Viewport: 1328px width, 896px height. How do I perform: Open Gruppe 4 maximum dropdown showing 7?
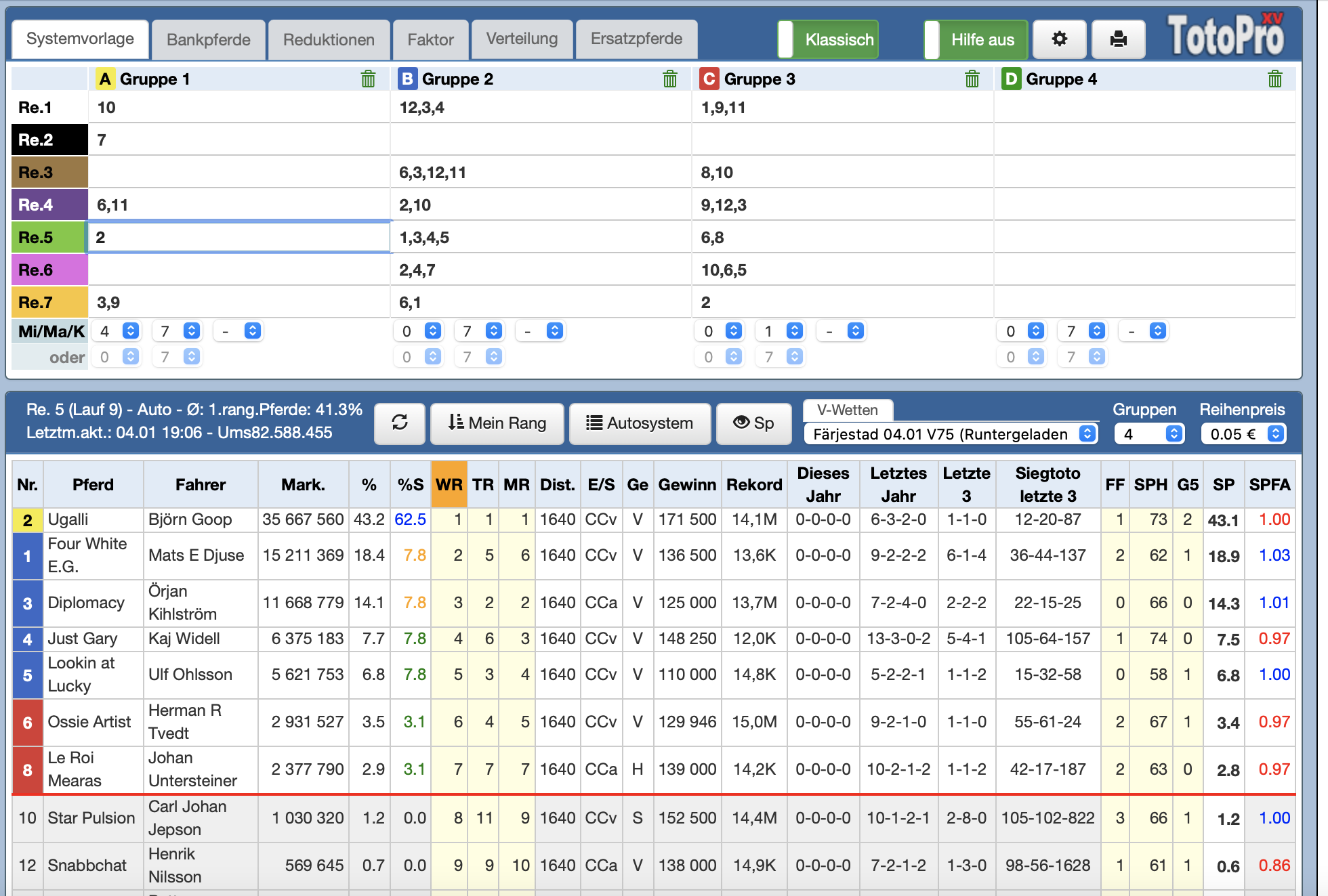(1083, 331)
